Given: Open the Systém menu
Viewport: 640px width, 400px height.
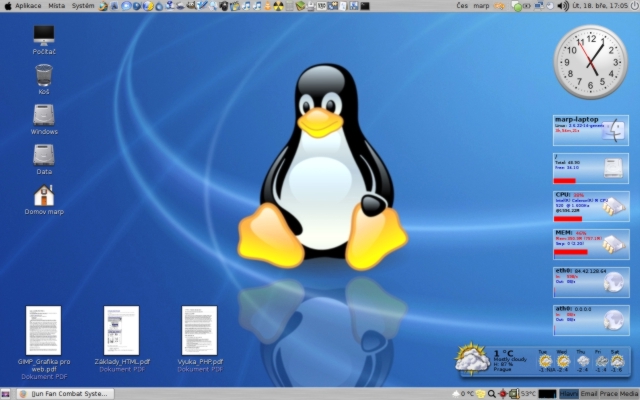Looking at the screenshot, I should pos(83,6).
